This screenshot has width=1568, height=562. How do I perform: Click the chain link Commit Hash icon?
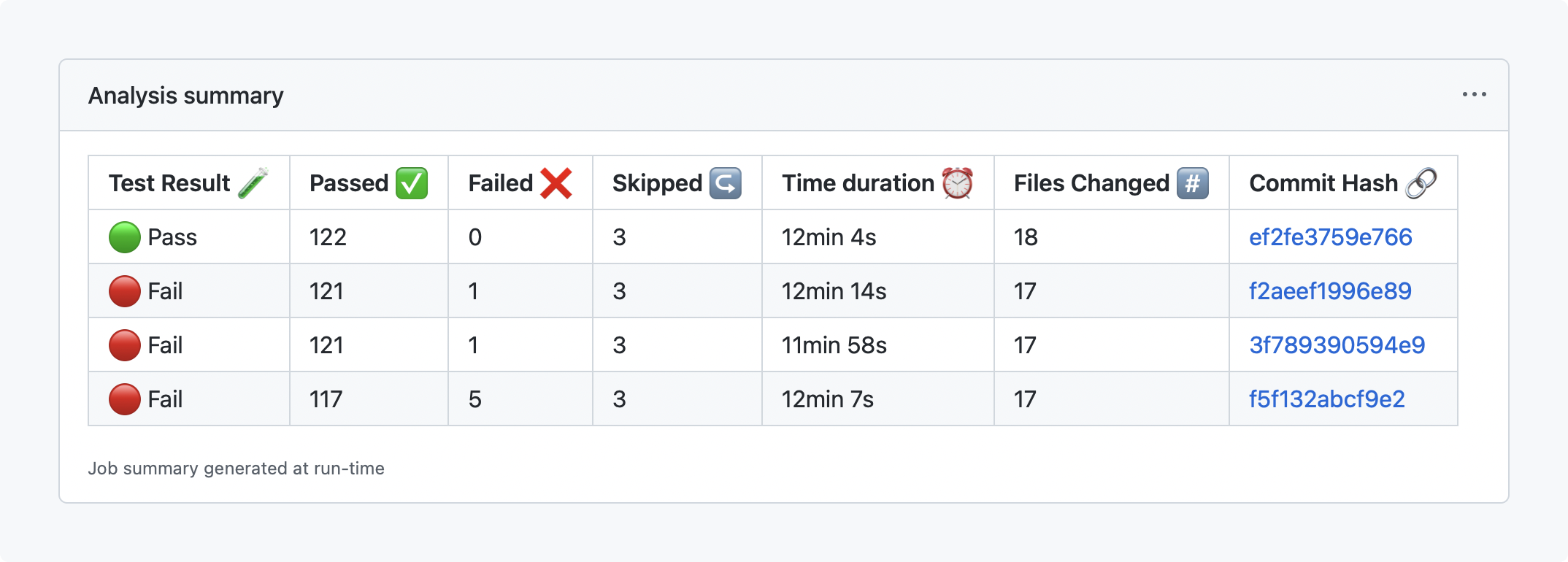1421,183
